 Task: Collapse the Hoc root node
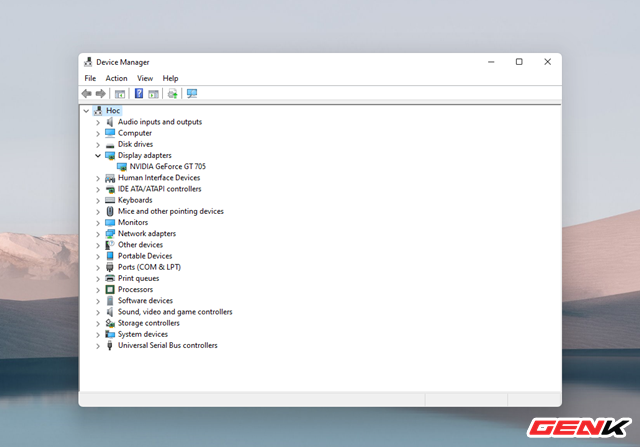point(86,111)
